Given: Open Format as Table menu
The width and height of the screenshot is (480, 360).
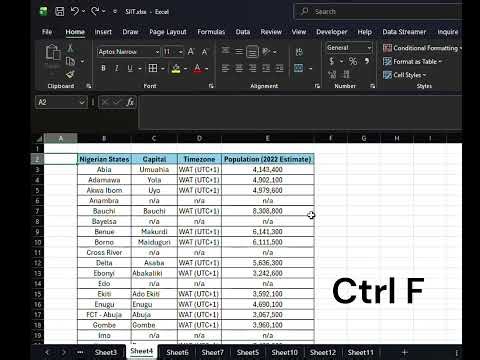Looking at the screenshot, I should click(x=412, y=62).
